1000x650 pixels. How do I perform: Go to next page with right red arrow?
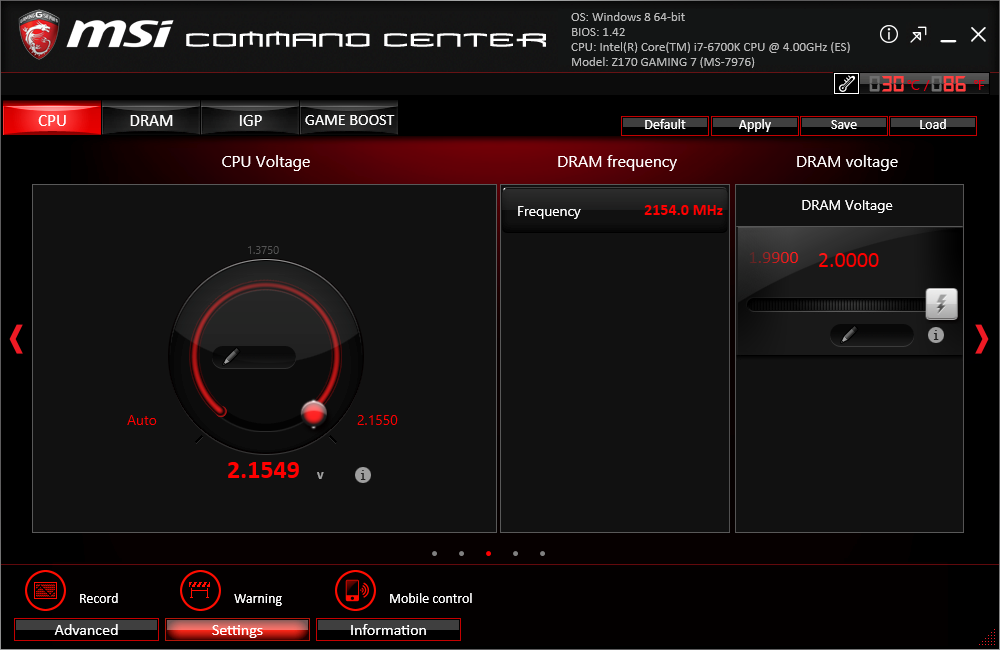982,339
